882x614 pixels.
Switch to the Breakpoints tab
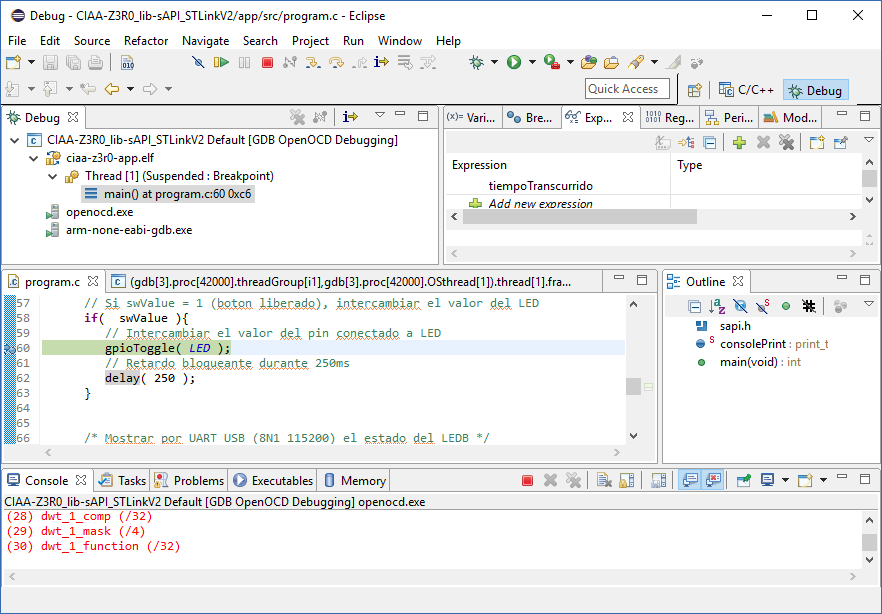coord(530,118)
